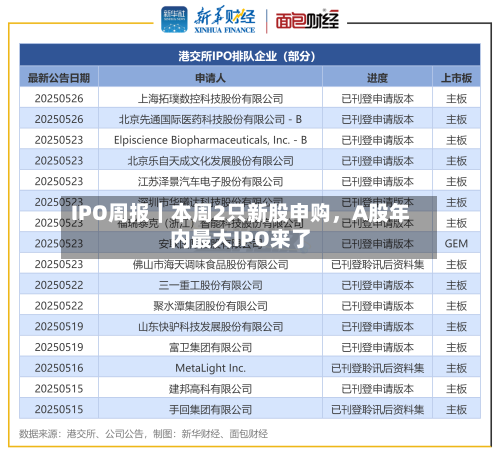
Task: Click 已刊登聆讯后资料集 in 手回集团 row
Action: point(377,409)
